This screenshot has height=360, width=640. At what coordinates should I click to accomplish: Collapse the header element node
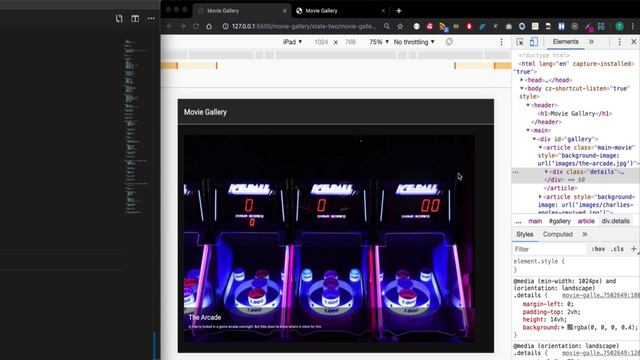pos(528,105)
